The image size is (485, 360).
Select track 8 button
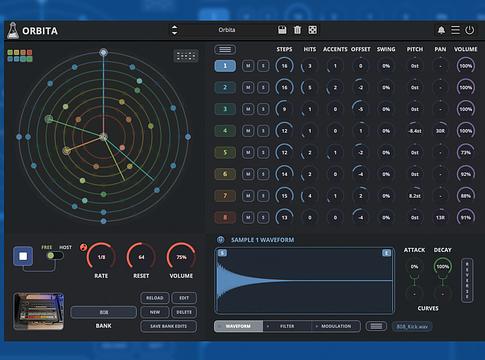(x=225, y=217)
